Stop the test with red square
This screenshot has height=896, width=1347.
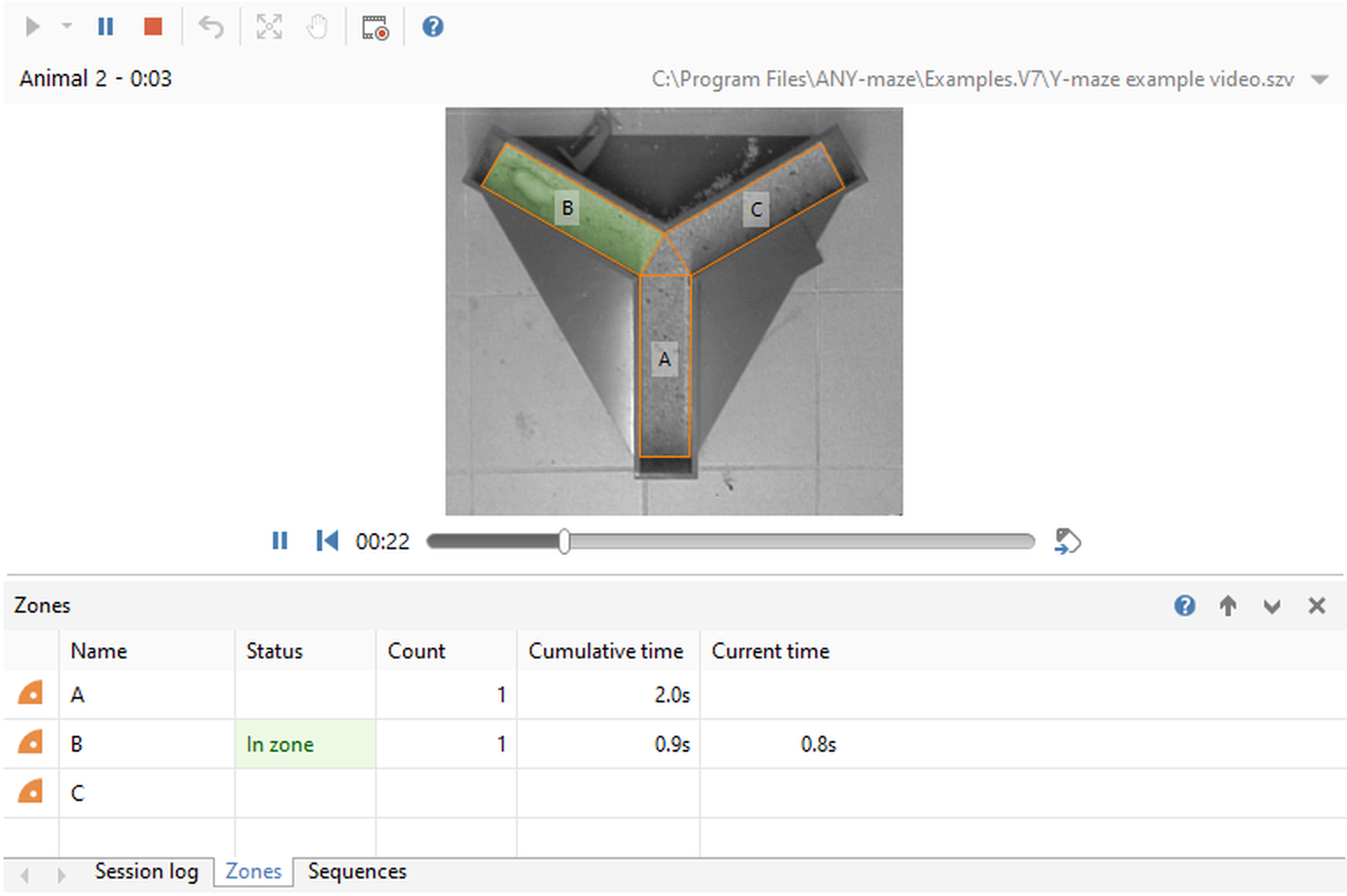click(x=153, y=26)
